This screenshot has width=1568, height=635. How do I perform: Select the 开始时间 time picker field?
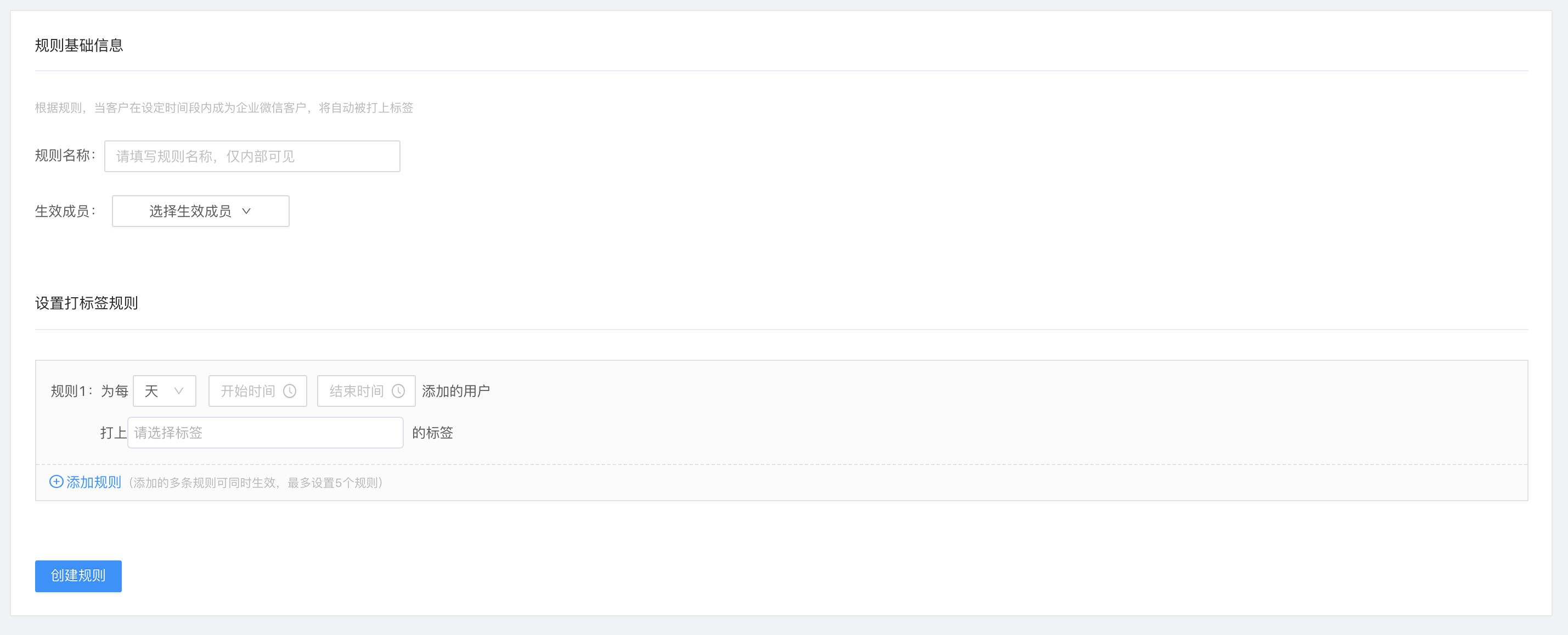click(x=257, y=391)
